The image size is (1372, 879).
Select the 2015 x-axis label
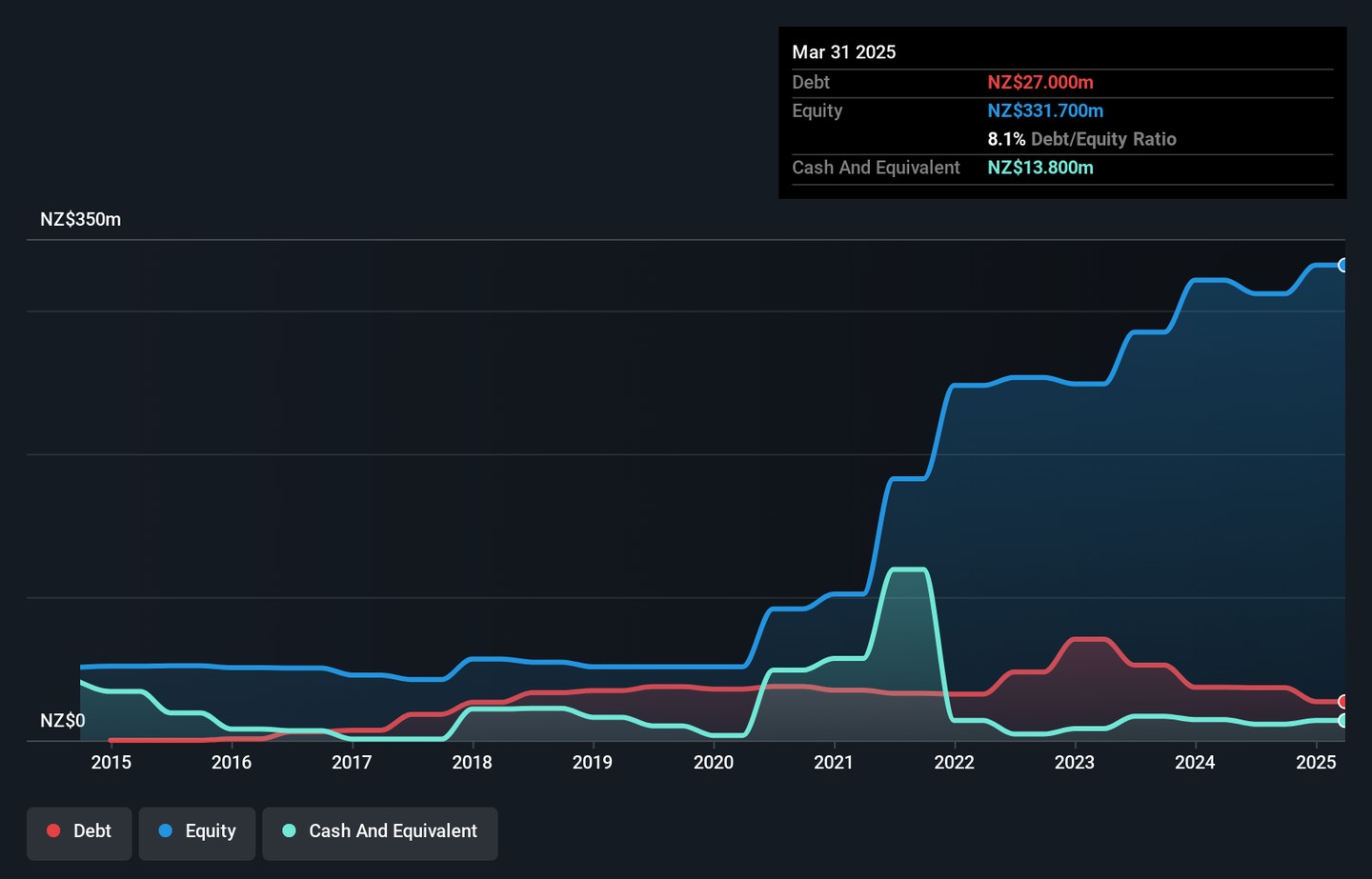tap(111, 762)
